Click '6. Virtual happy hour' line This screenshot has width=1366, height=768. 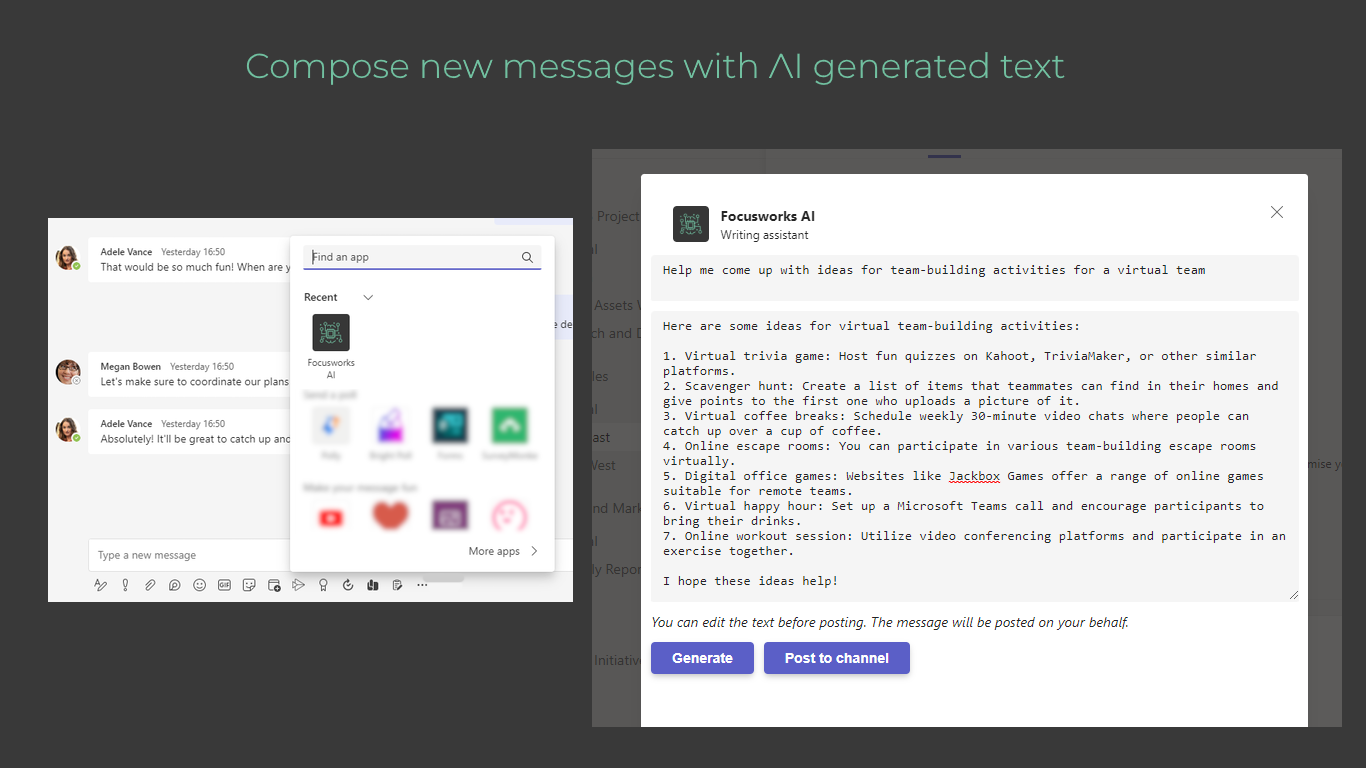(963, 506)
